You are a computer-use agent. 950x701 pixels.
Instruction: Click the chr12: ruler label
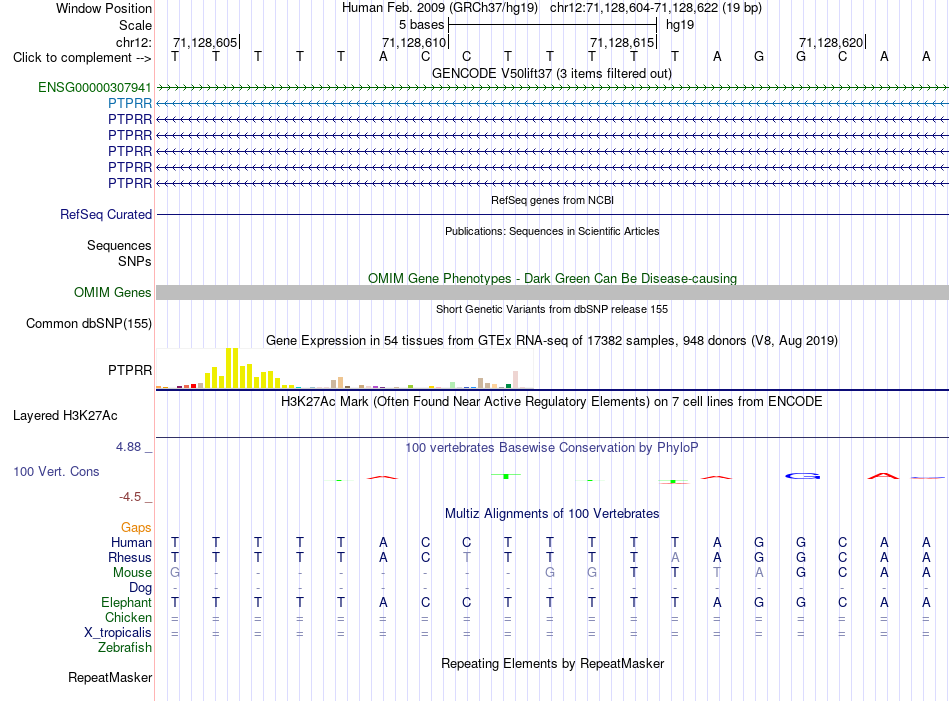coord(134,42)
